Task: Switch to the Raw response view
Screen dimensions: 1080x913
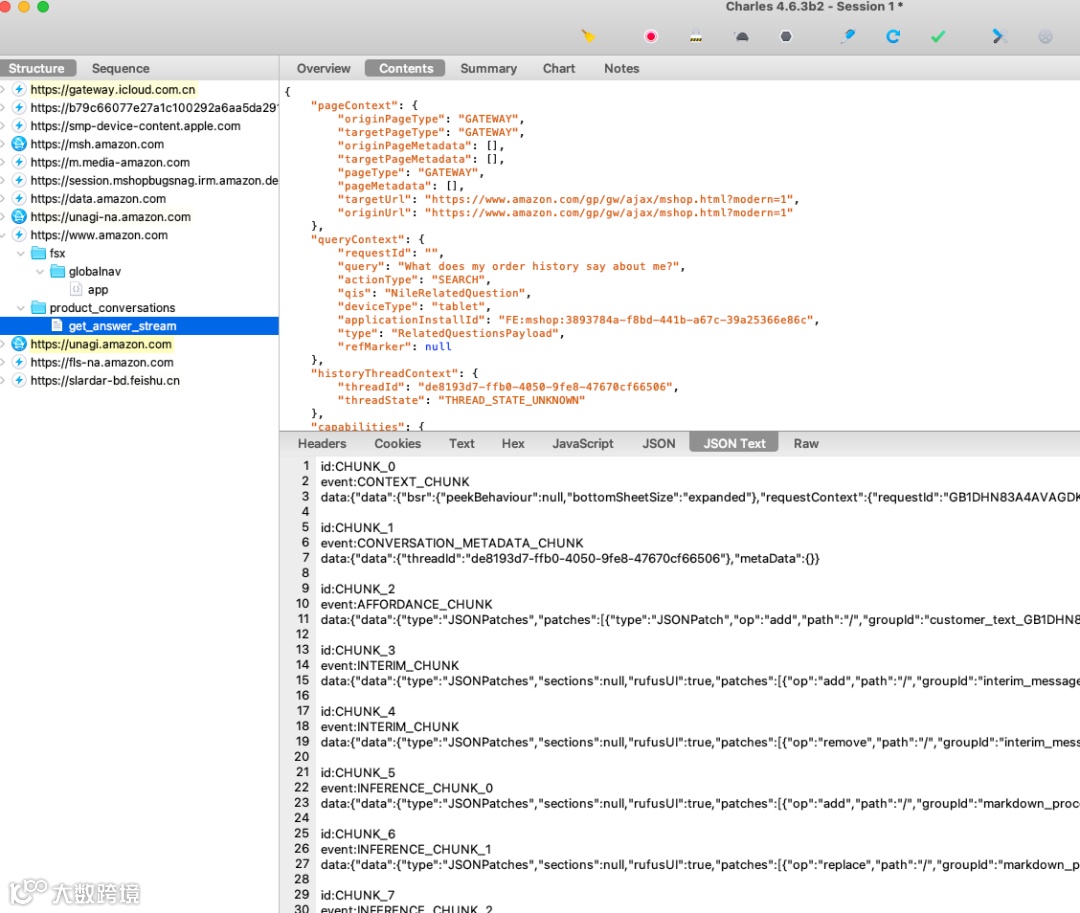Action: [x=806, y=443]
